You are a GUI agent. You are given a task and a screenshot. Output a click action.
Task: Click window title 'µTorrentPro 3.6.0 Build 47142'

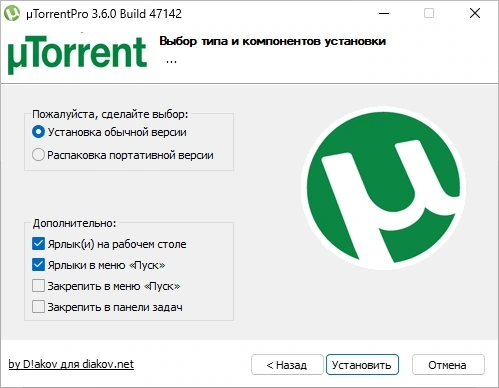tap(104, 14)
